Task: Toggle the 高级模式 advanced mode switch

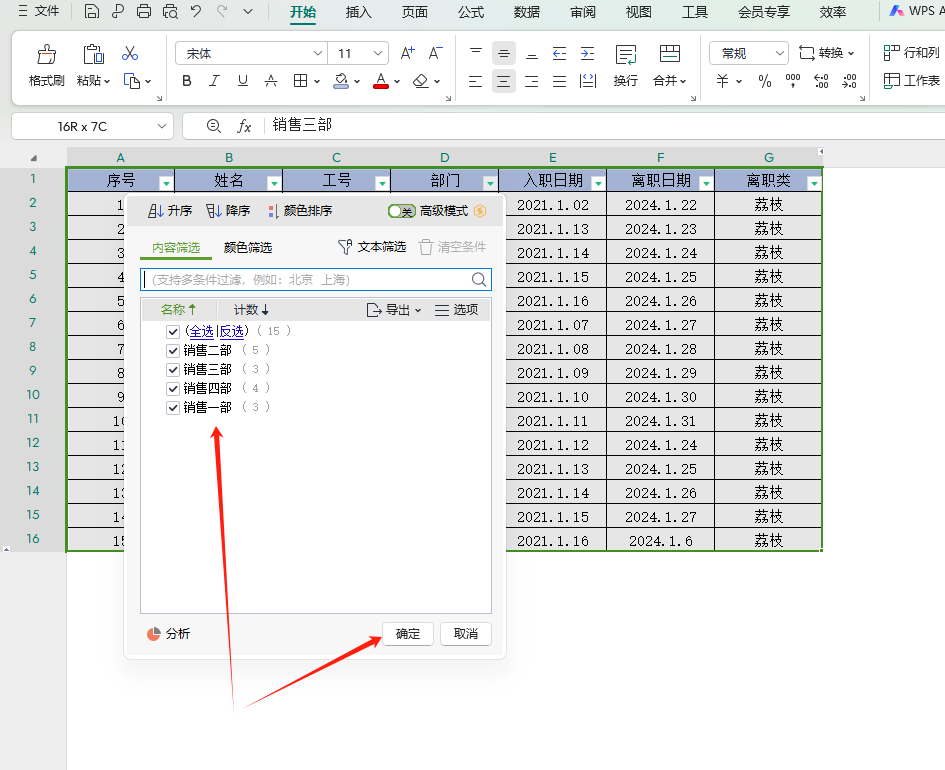Action: pyautogui.click(x=401, y=210)
